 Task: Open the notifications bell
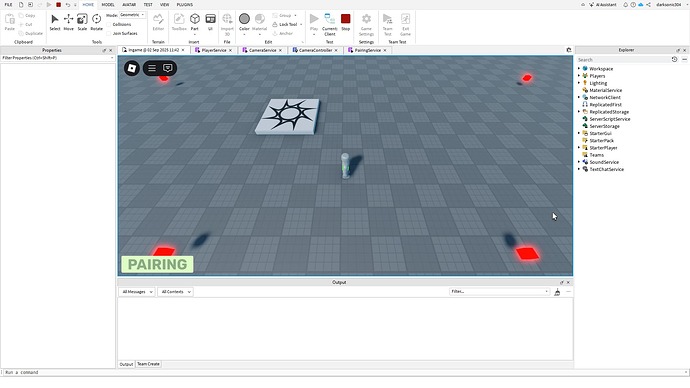pos(625,4)
